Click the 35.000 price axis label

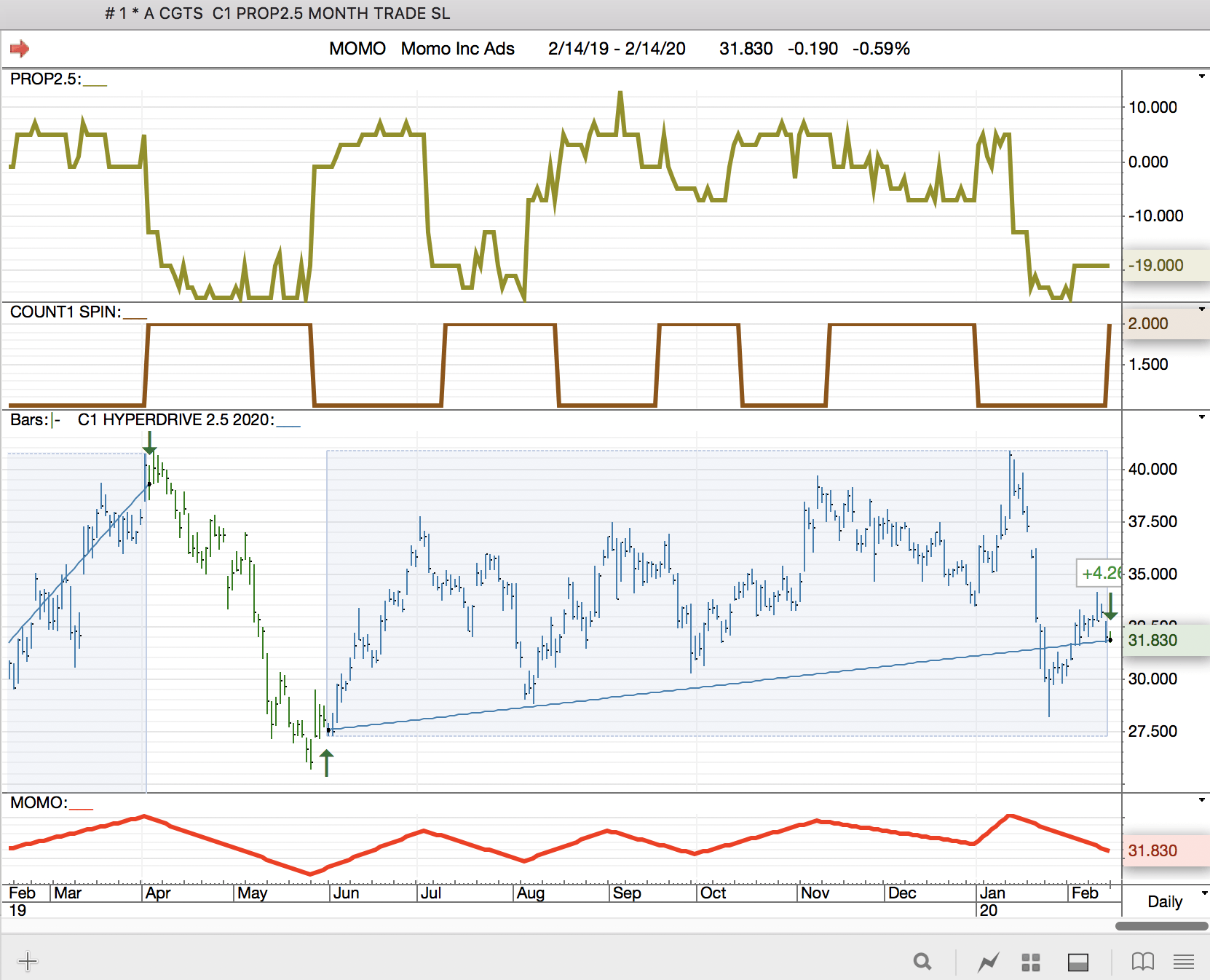pos(1152,574)
